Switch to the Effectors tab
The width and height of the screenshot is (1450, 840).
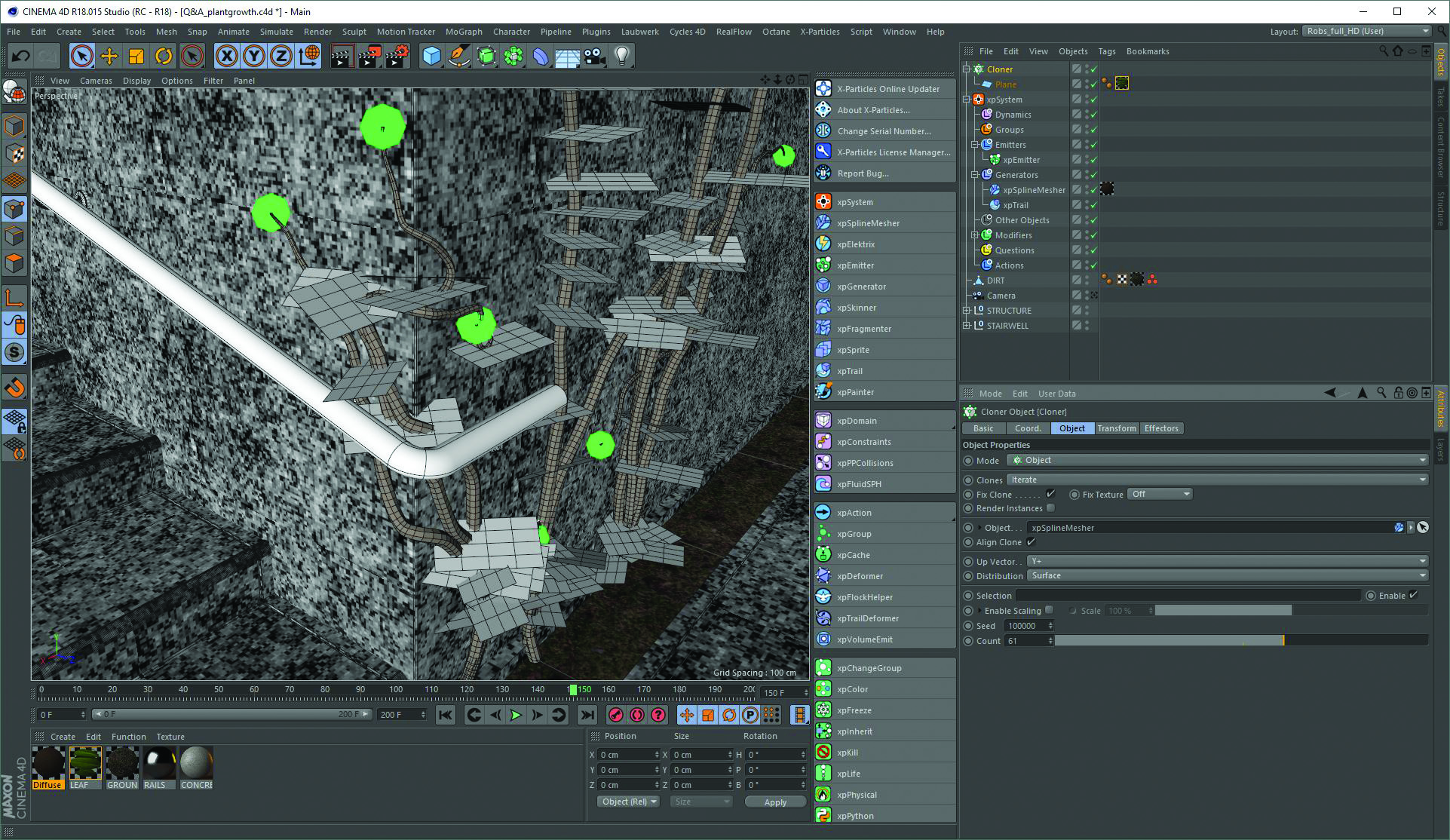pos(1161,428)
